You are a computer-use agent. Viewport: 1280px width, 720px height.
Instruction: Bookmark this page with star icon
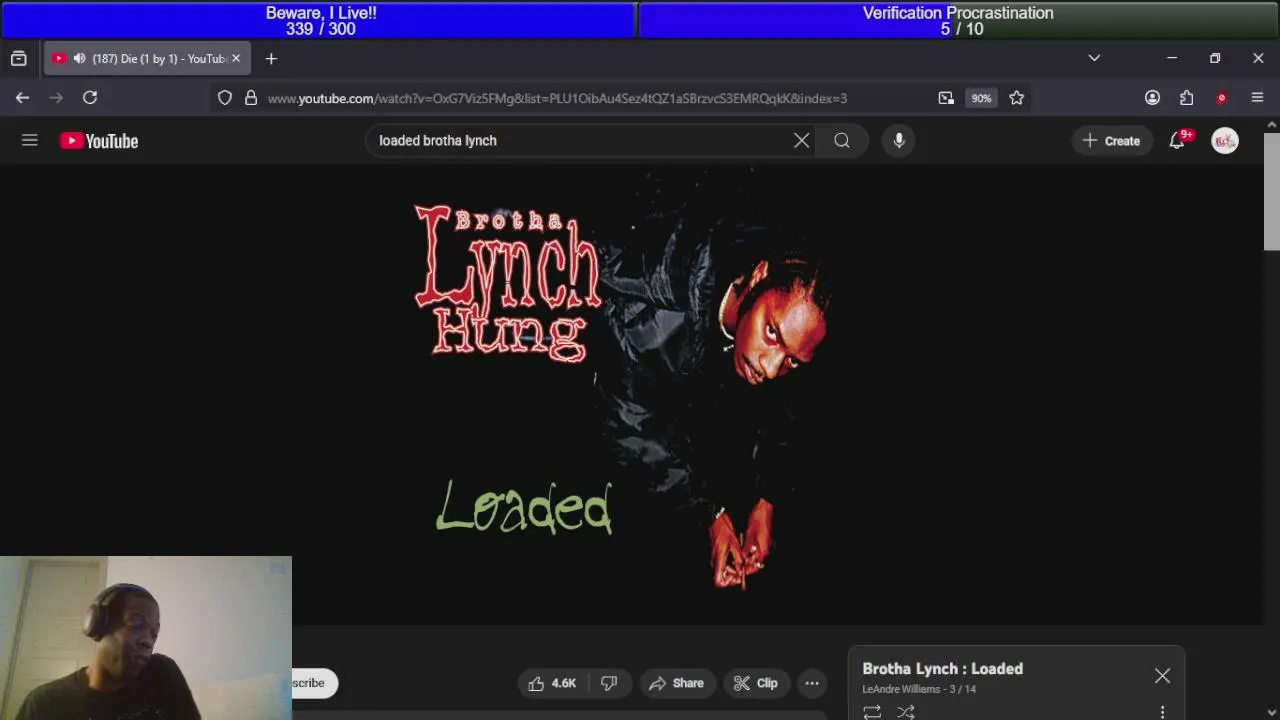click(1017, 98)
